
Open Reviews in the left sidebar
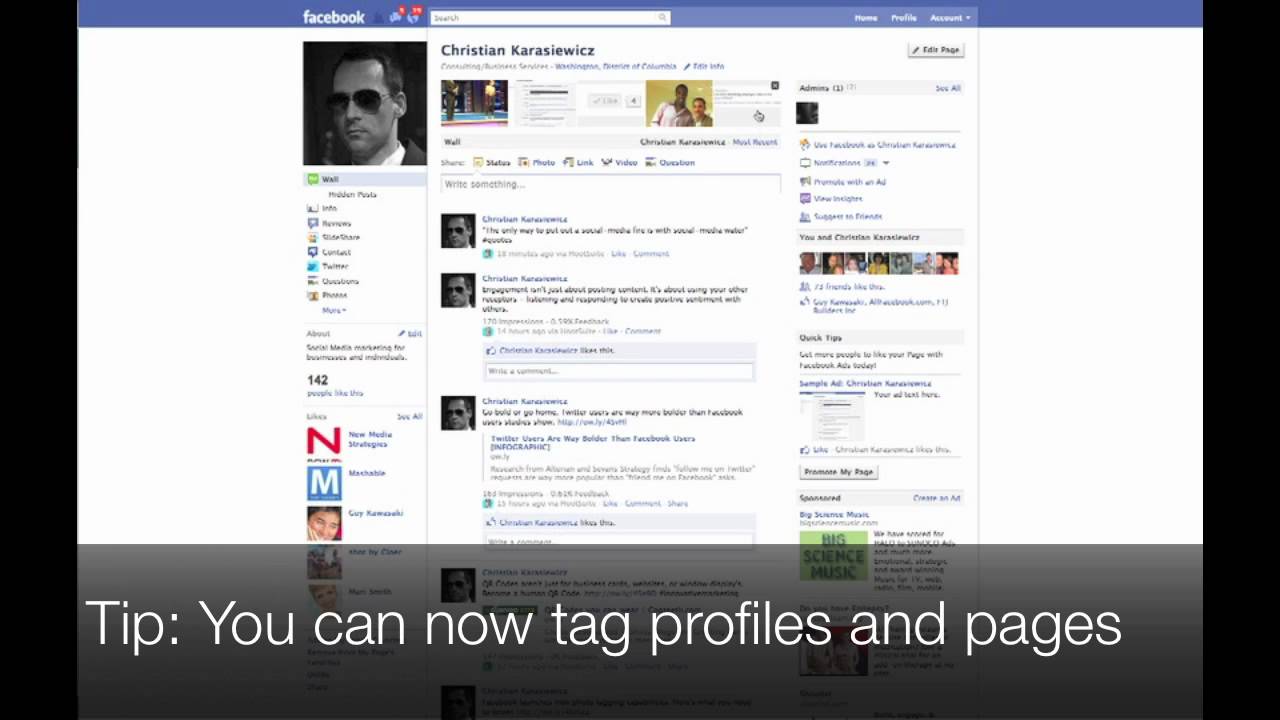(329, 223)
